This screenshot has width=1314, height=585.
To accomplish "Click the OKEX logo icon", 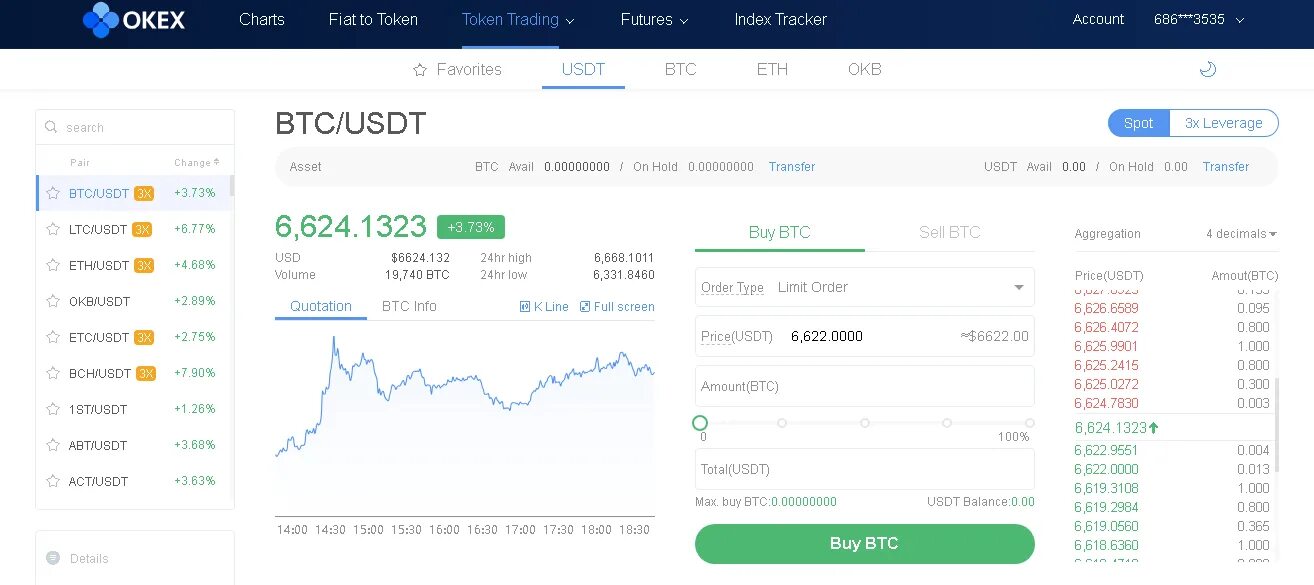I will [x=101, y=19].
